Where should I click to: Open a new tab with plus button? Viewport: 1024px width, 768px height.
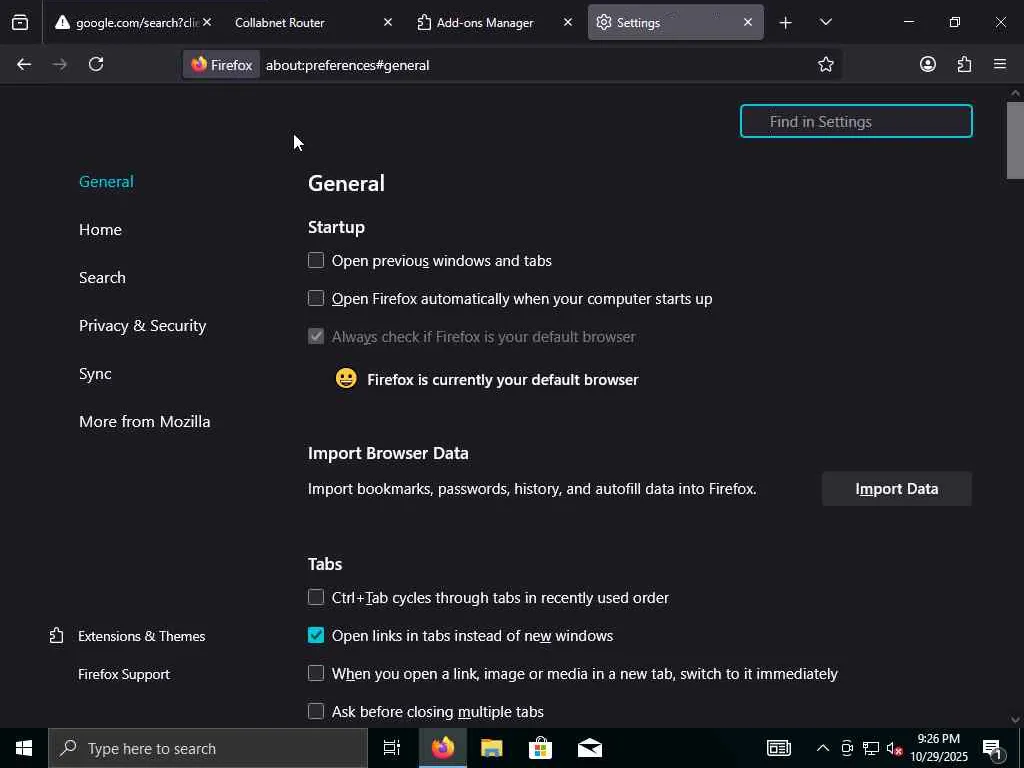[786, 23]
